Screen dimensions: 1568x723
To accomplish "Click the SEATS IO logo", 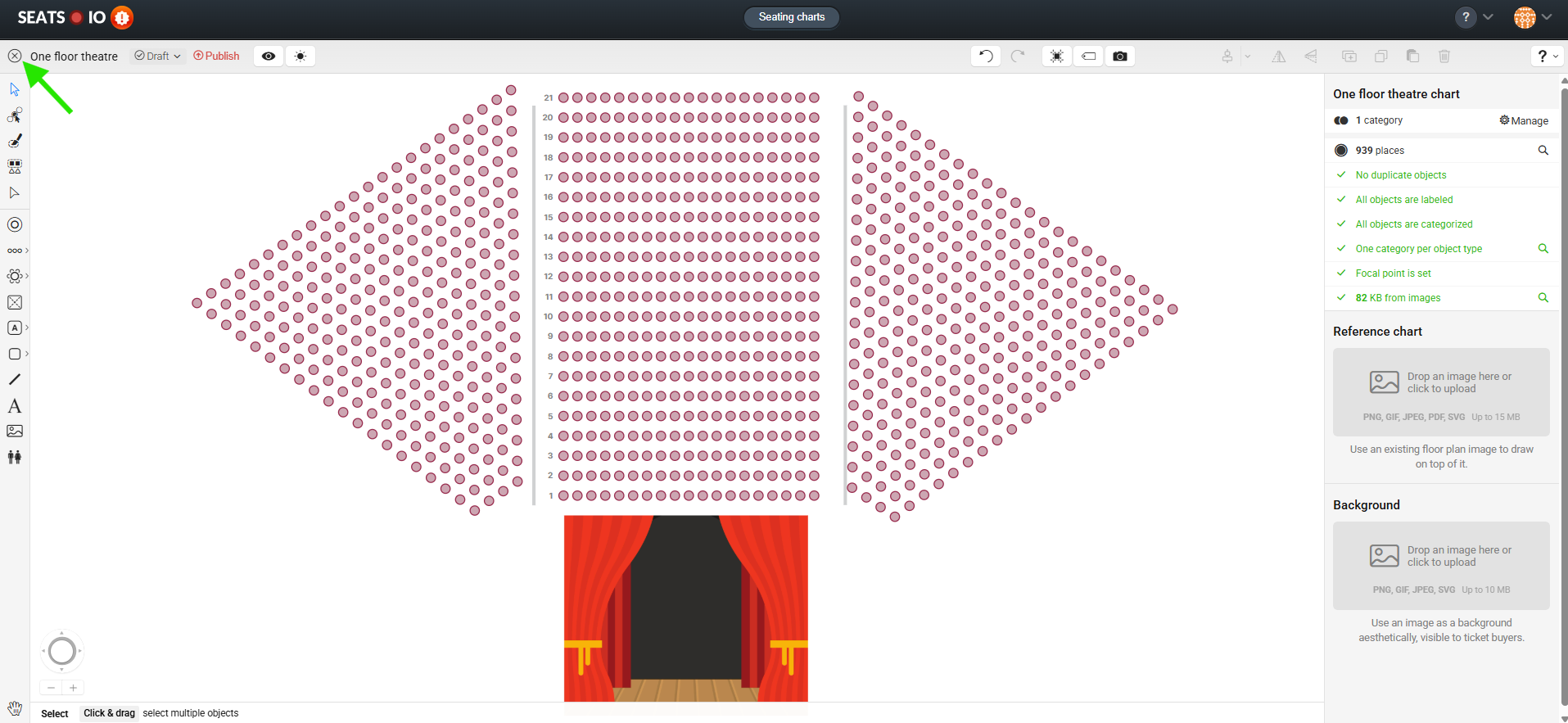I will (62, 17).
